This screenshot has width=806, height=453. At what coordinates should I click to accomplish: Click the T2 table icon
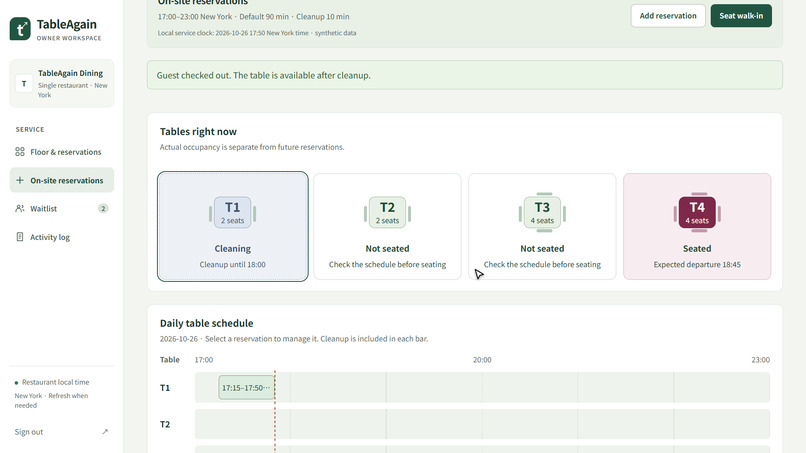click(x=387, y=212)
